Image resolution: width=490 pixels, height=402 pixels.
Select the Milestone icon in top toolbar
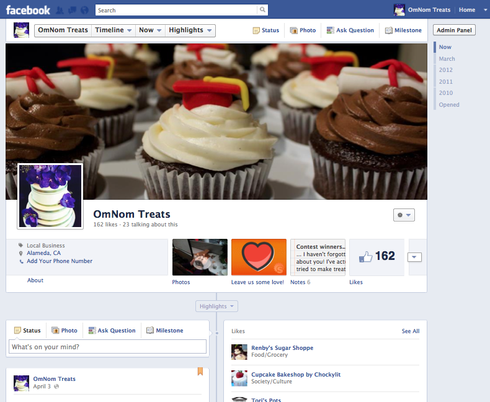tap(389, 30)
